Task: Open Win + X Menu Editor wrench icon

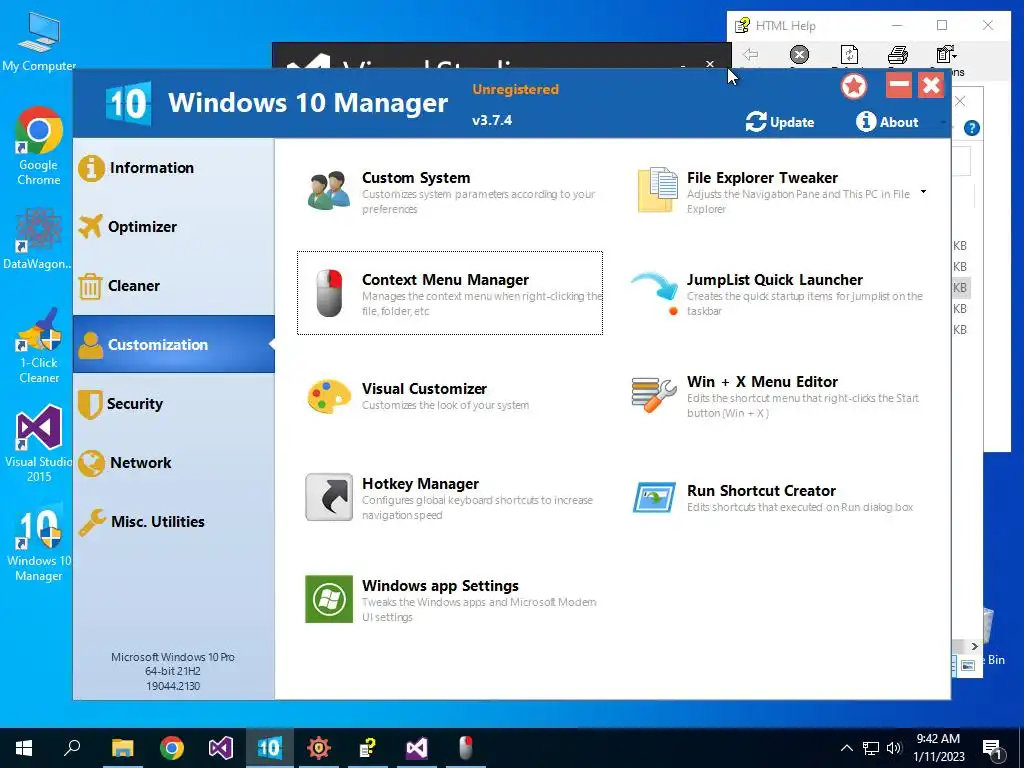Action: point(654,394)
